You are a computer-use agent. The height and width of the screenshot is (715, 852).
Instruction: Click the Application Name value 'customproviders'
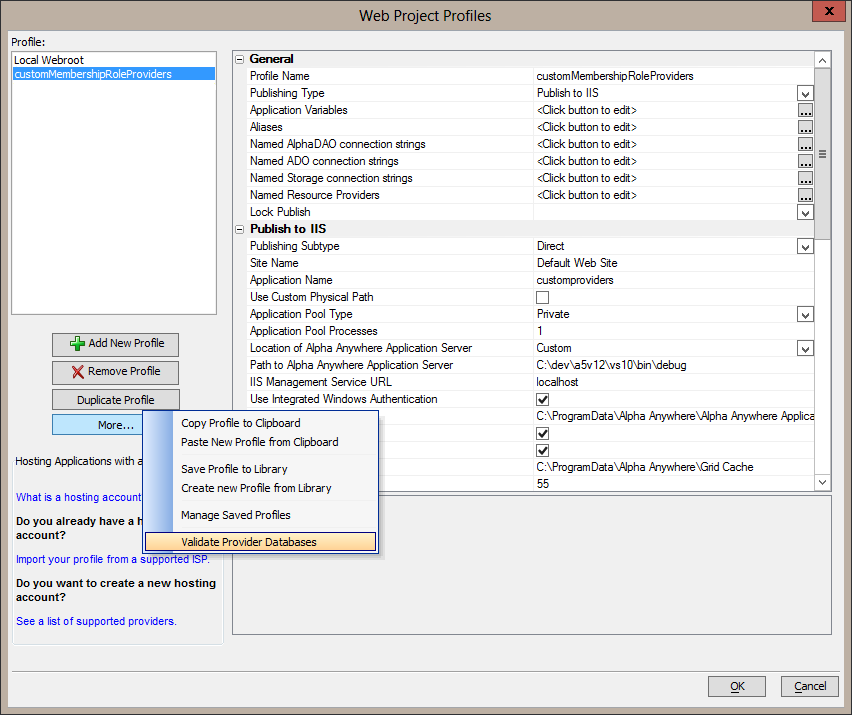[x=575, y=280]
